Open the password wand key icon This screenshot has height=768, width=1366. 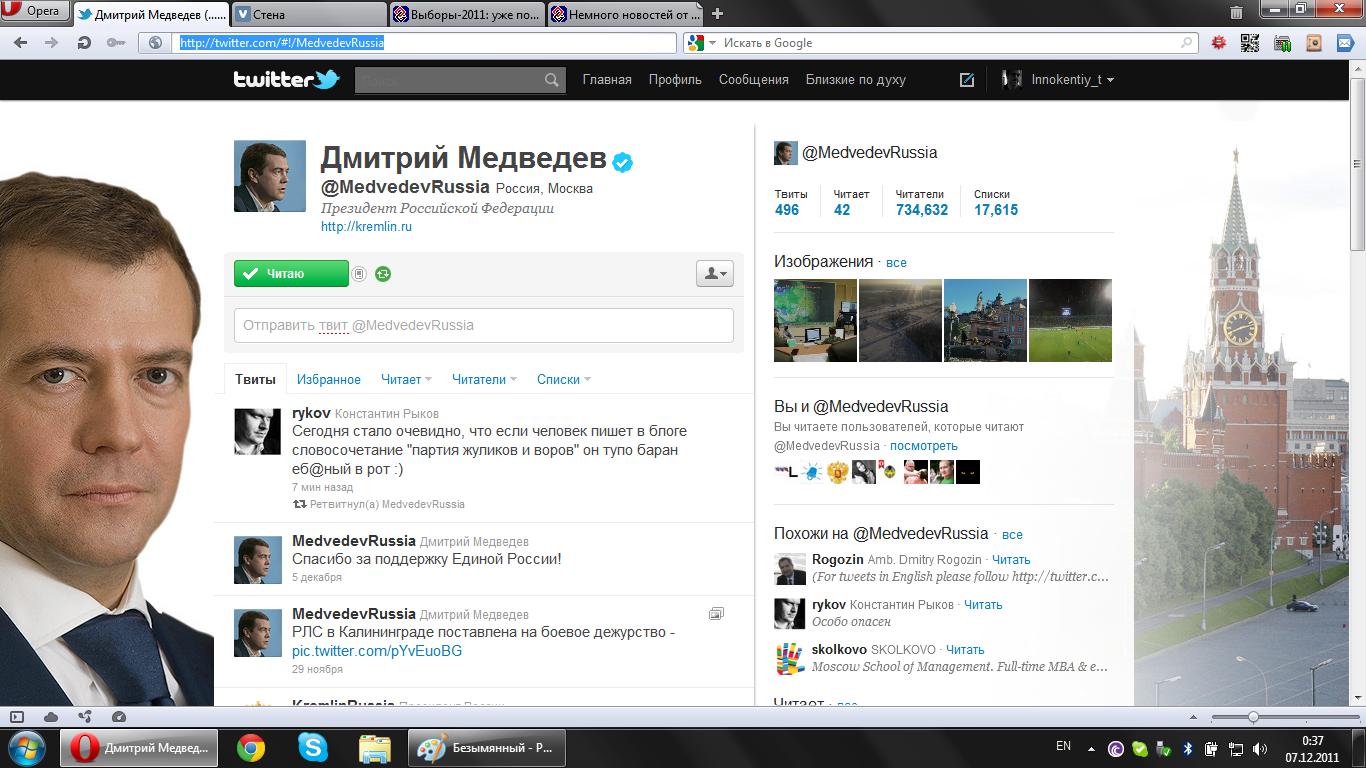pos(116,43)
